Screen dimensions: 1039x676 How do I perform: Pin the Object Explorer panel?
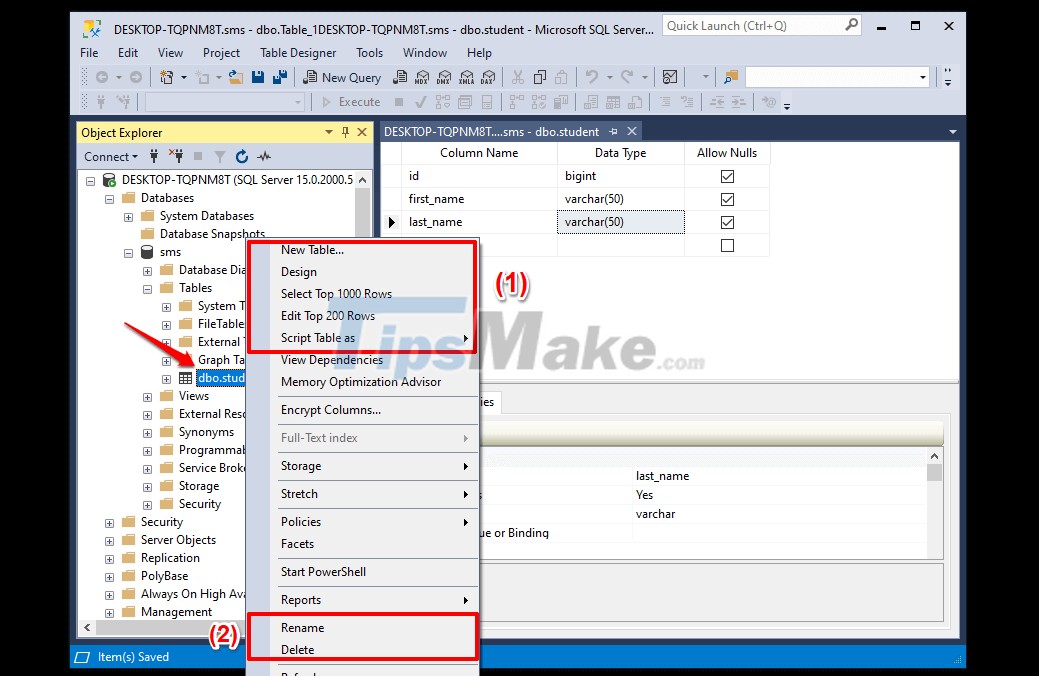click(343, 132)
